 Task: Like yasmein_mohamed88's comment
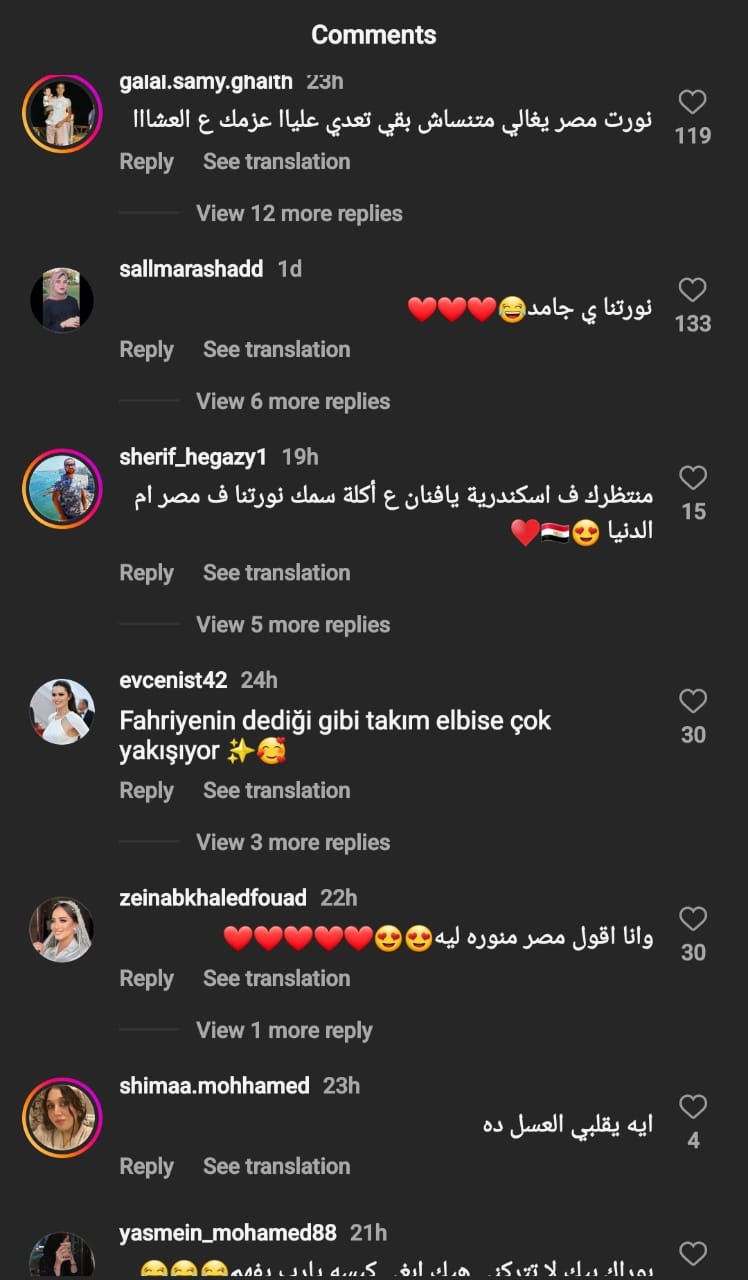pyautogui.click(x=693, y=1254)
